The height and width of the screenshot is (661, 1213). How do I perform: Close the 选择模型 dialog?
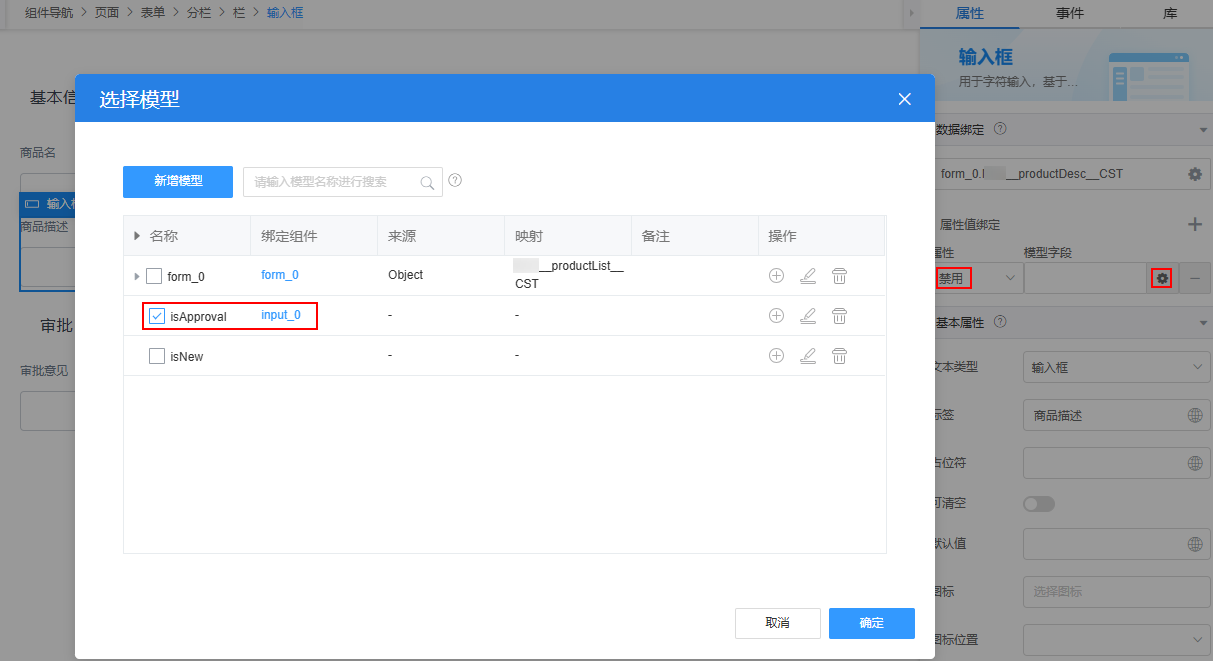(905, 99)
